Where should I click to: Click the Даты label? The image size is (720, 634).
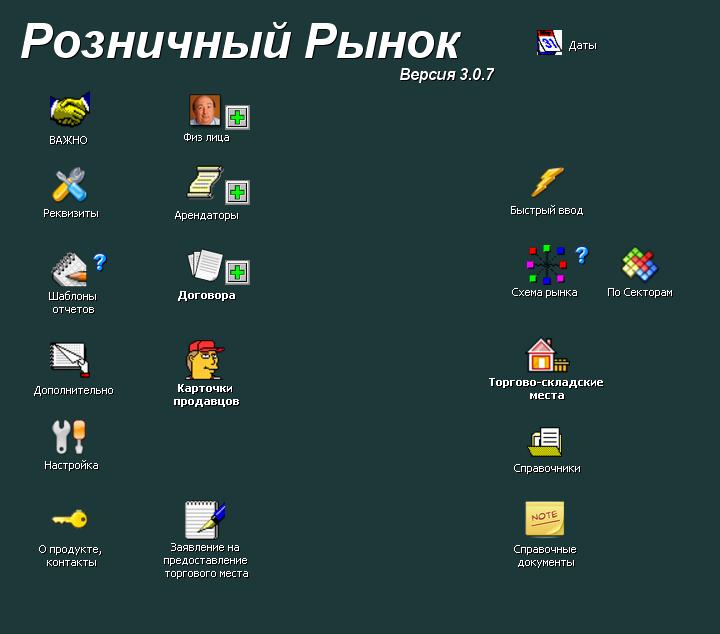[582, 45]
